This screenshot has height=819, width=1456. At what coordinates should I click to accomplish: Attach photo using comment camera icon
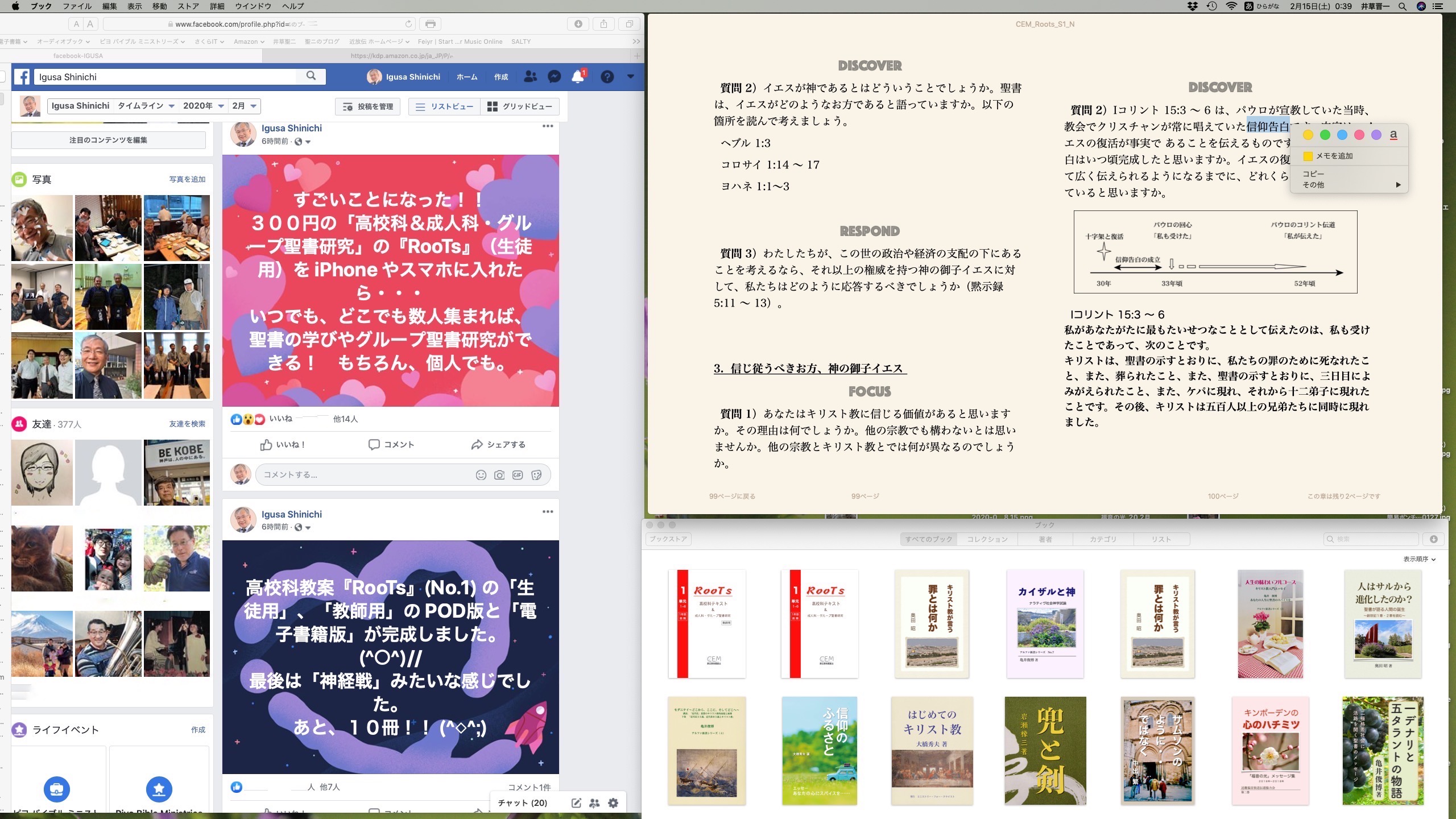499,475
